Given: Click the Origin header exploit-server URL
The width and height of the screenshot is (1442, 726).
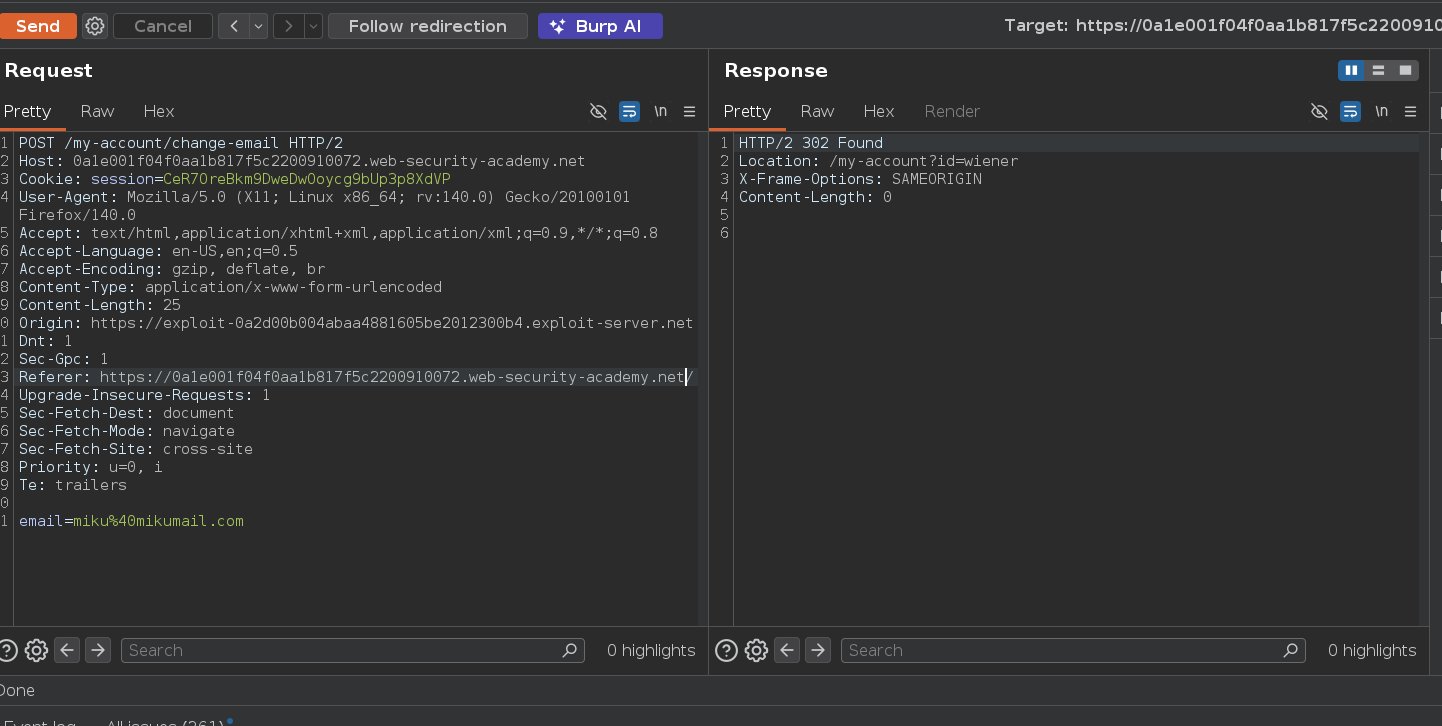Looking at the screenshot, I should [x=392, y=323].
